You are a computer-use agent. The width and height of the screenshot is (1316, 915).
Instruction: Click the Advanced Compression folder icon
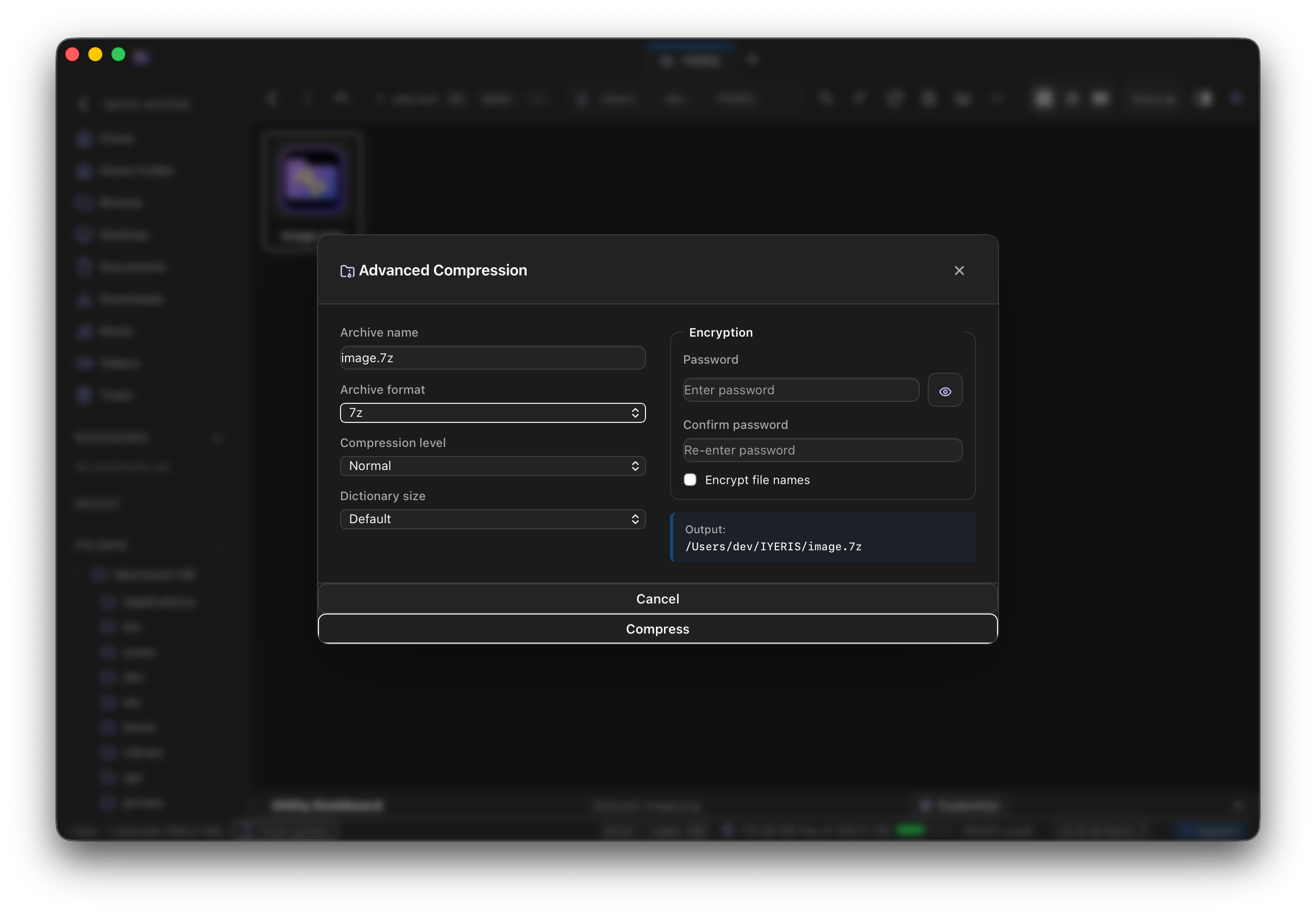point(348,270)
